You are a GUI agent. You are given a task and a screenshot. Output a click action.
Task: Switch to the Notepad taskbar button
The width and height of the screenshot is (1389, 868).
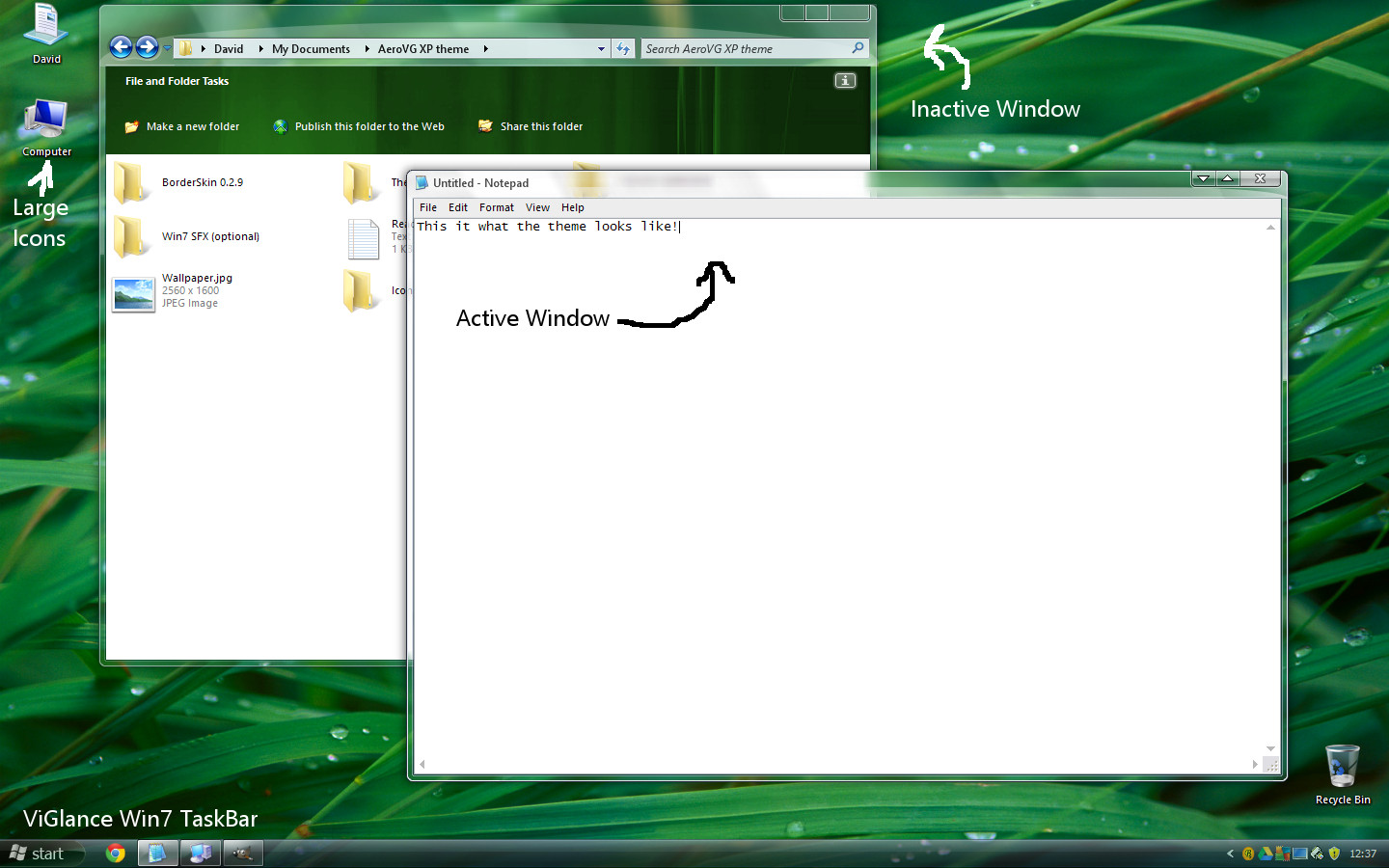click(158, 854)
